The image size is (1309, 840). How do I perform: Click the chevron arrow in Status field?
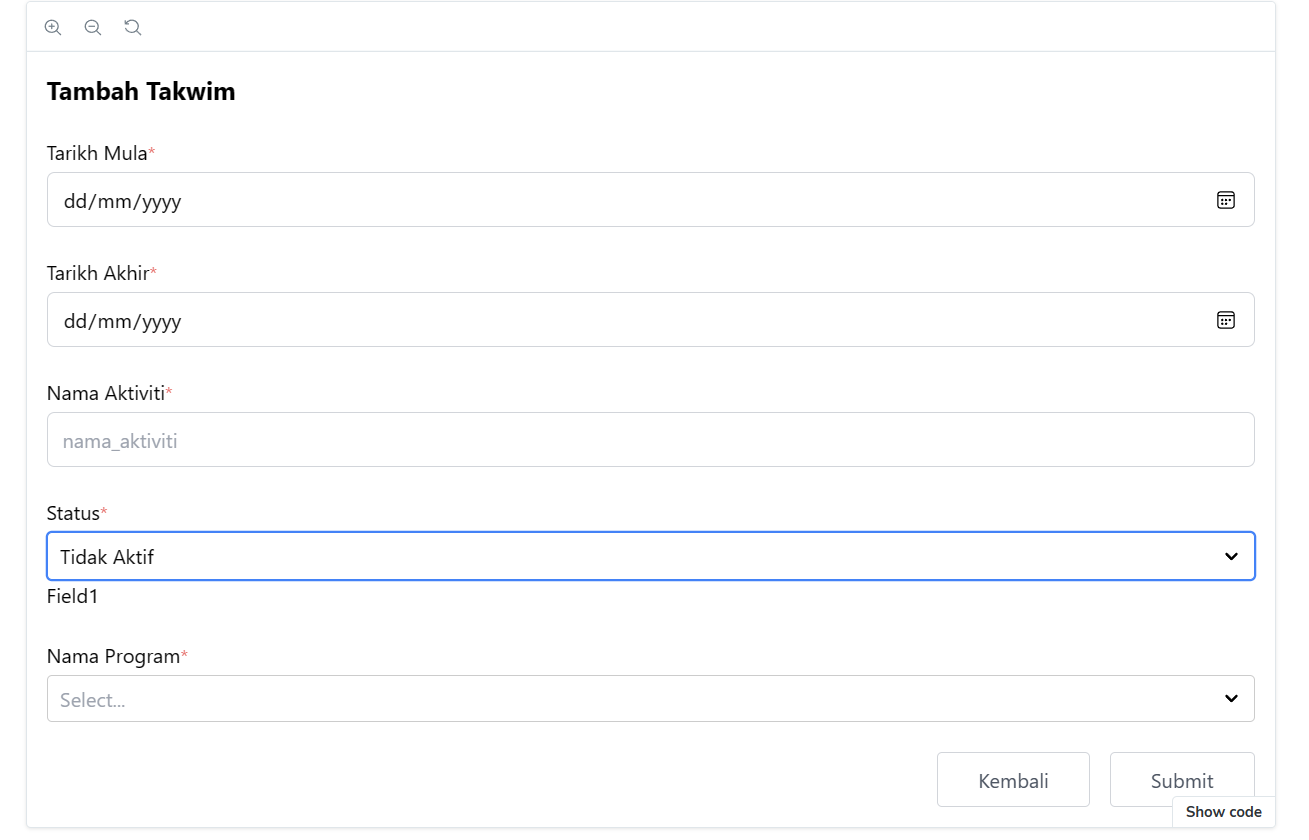coord(1231,557)
